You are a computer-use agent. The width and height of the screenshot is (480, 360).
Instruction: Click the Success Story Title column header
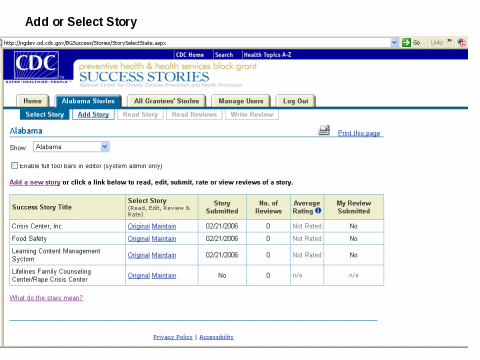tap(67, 207)
